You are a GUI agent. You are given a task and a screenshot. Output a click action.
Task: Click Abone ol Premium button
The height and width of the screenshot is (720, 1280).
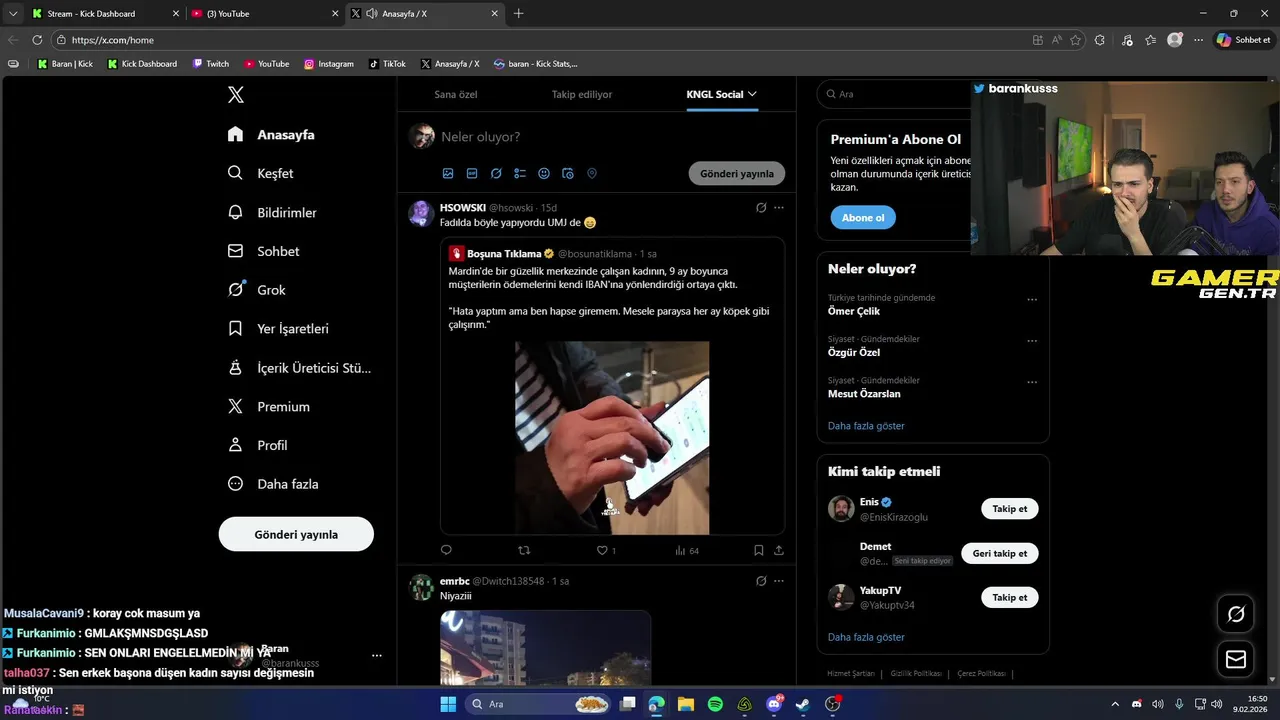pos(863,217)
